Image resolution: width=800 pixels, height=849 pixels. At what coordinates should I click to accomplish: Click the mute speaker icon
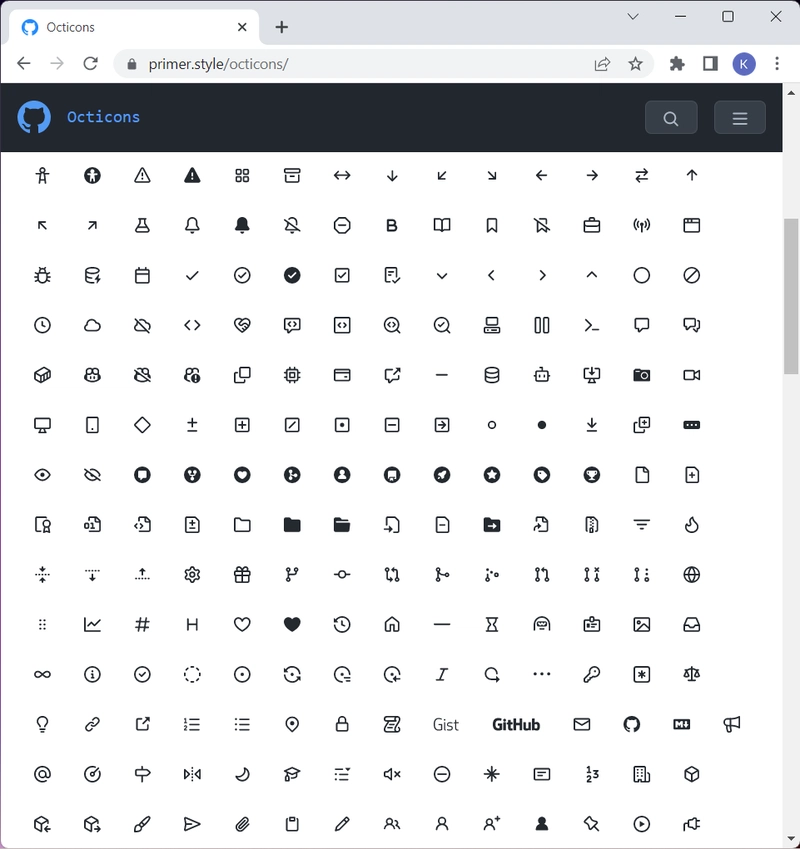tap(392, 774)
